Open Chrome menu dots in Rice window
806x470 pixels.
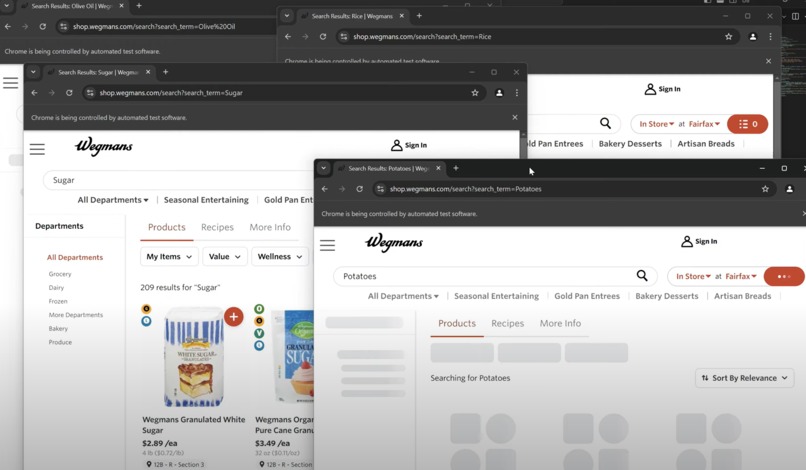point(770,37)
